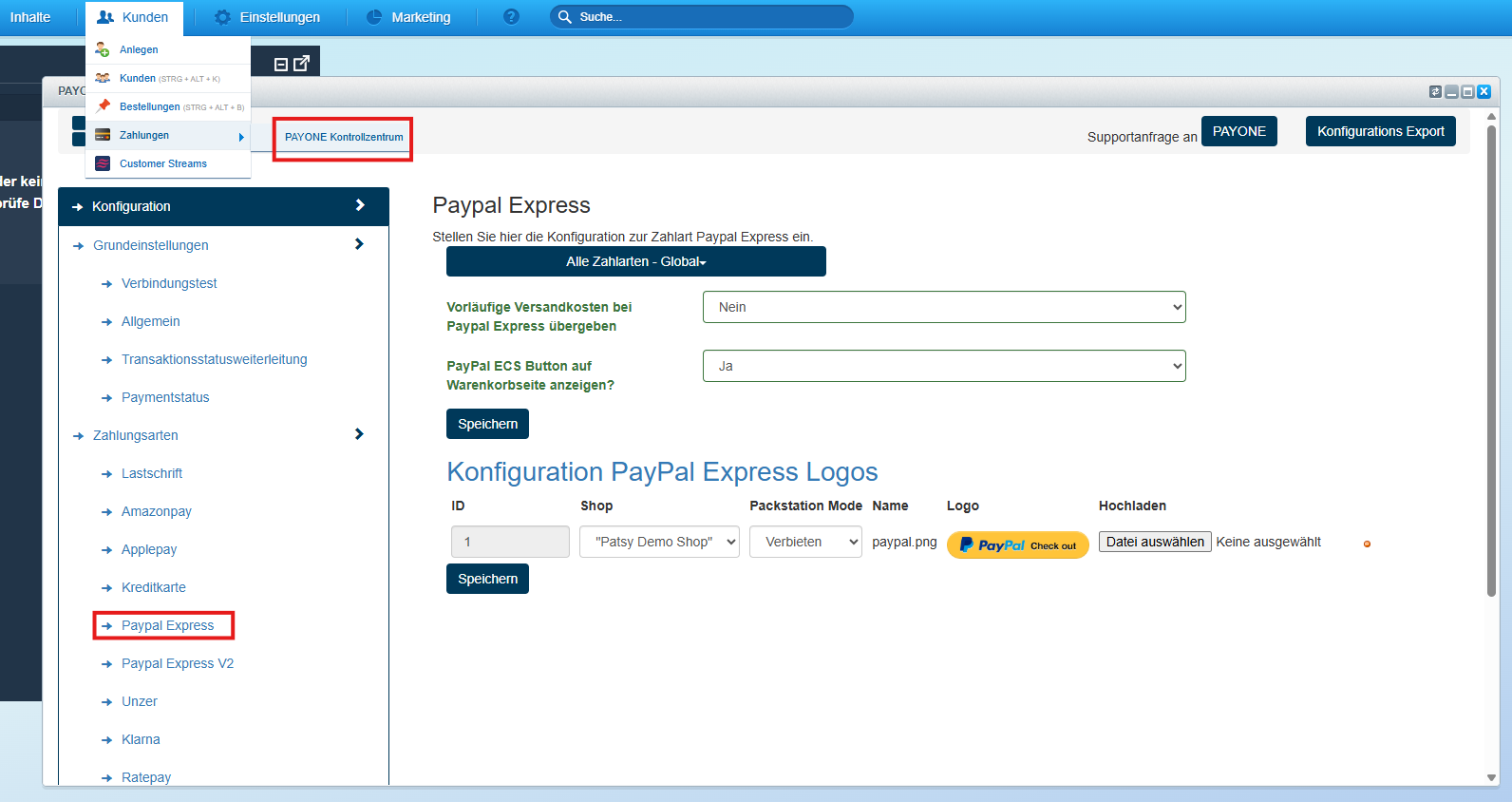1512x802 pixels.
Task: Choose Kunden (STRG+ALT+K) menu entry
Action: [x=168, y=78]
